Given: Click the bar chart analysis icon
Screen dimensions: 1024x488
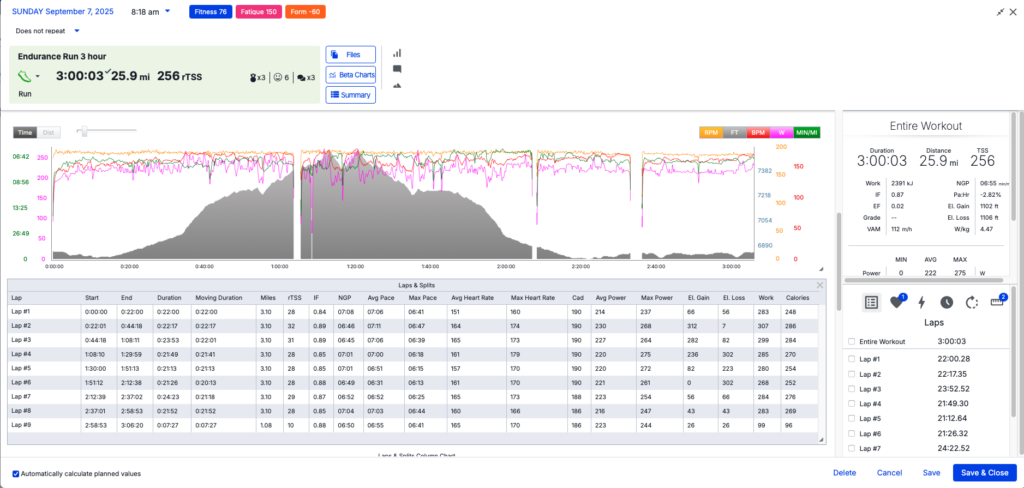Looking at the screenshot, I should [x=397, y=53].
